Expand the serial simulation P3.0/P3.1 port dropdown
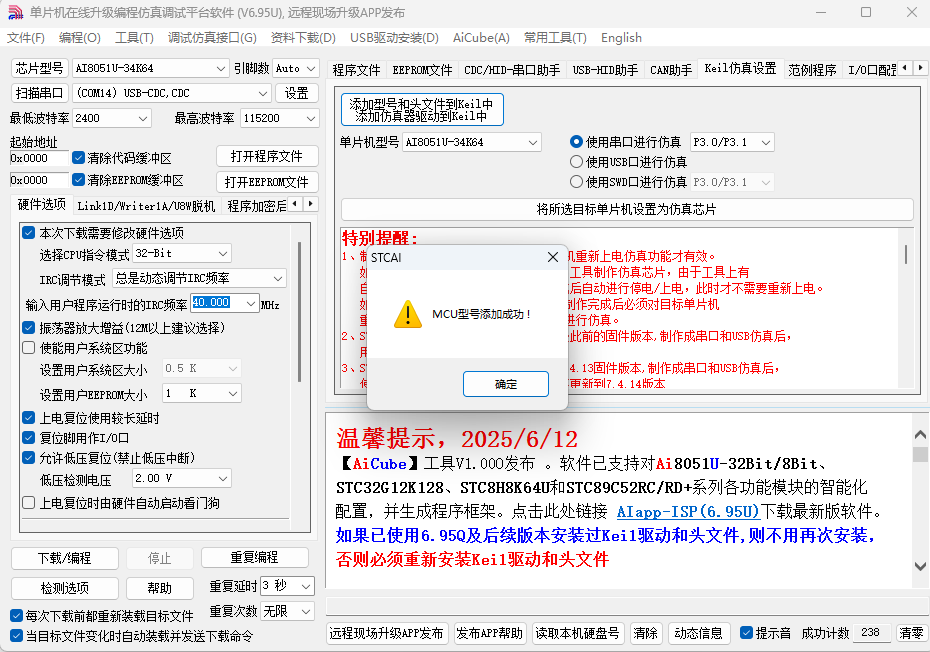Image resolution: width=930 pixels, height=652 pixels. tap(766, 142)
